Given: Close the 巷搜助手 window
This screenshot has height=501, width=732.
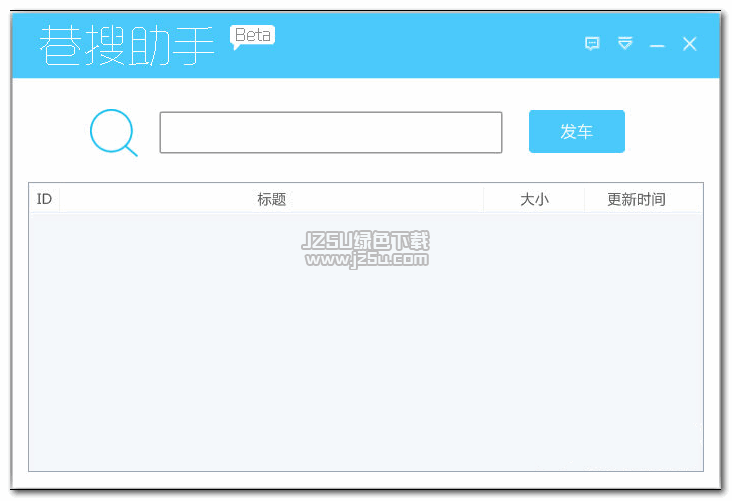Looking at the screenshot, I should (690, 44).
